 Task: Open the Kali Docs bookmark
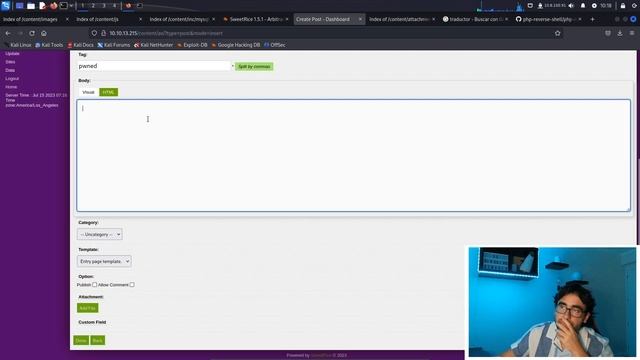(x=80, y=45)
